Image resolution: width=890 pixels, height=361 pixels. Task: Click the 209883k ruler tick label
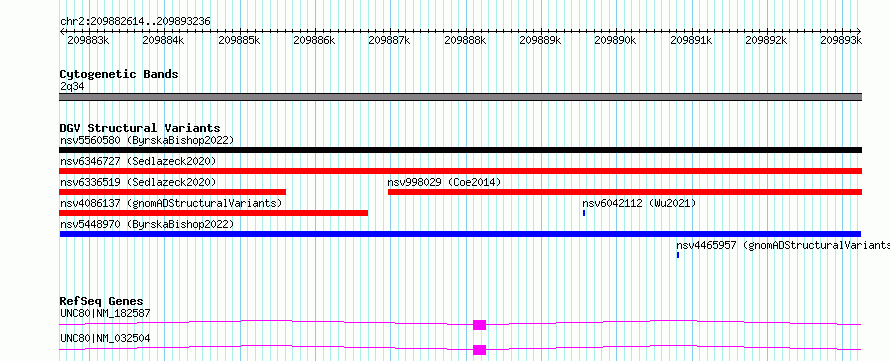pyautogui.click(x=89, y=40)
